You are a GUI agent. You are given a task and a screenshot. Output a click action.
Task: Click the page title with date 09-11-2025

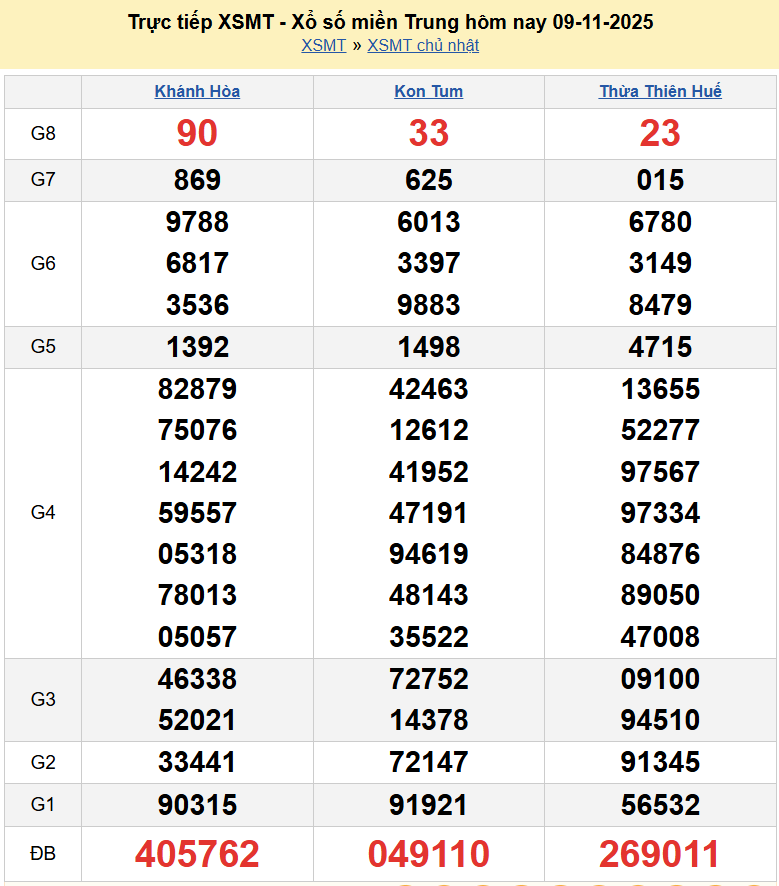pyautogui.click(x=390, y=22)
